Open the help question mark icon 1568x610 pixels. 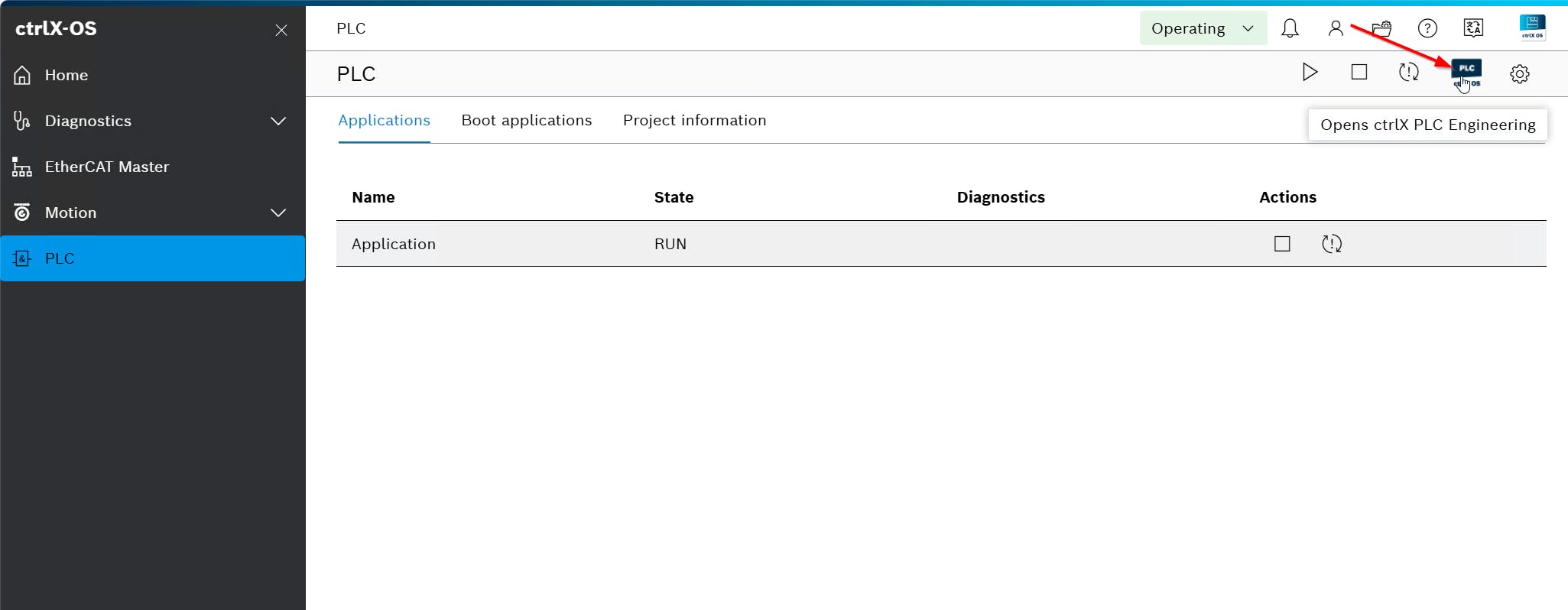click(1427, 29)
